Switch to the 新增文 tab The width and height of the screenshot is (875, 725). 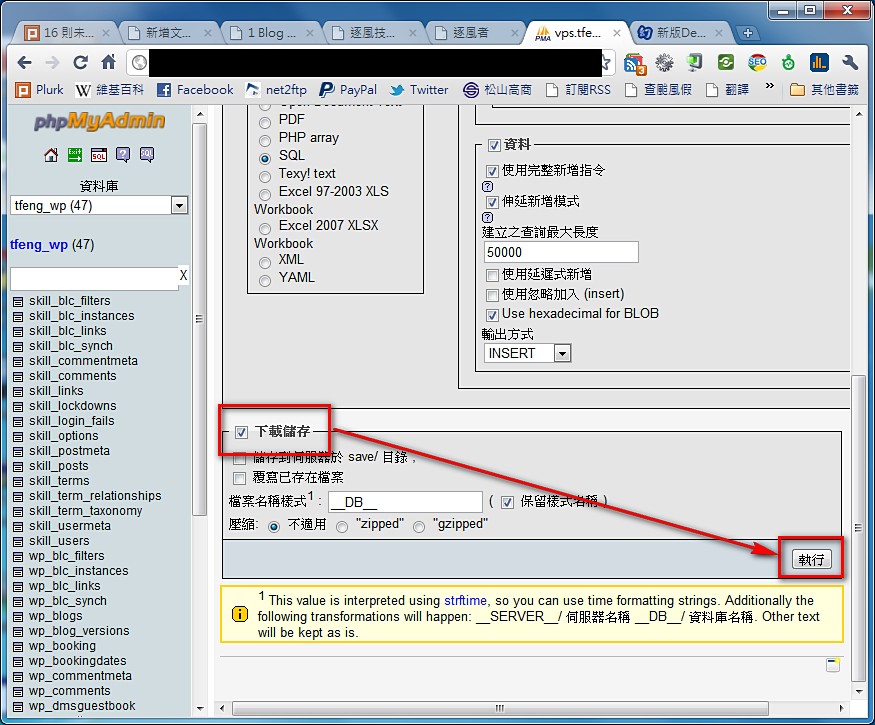(169, 33)
